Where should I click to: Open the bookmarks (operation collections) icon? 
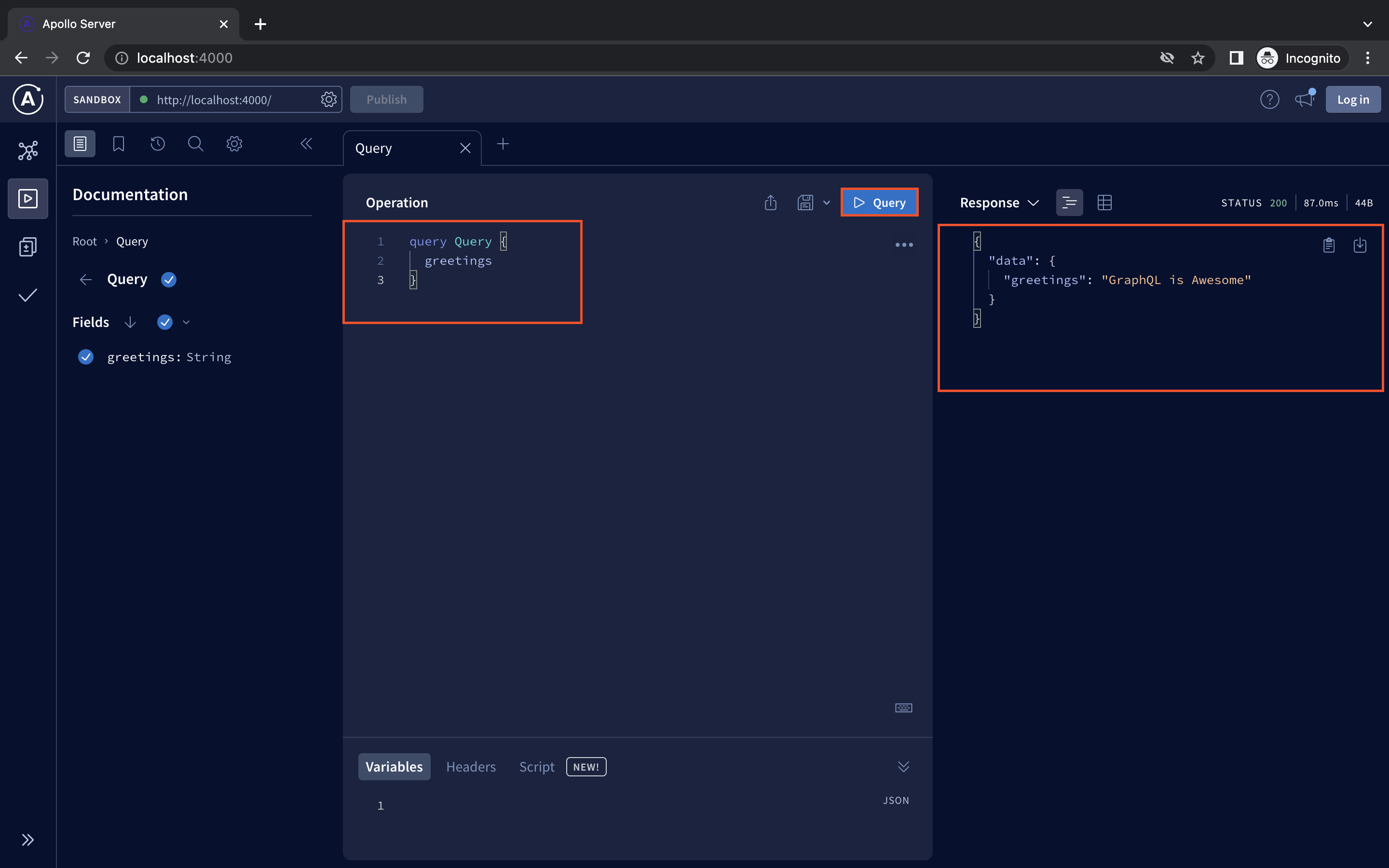point(118,144)
